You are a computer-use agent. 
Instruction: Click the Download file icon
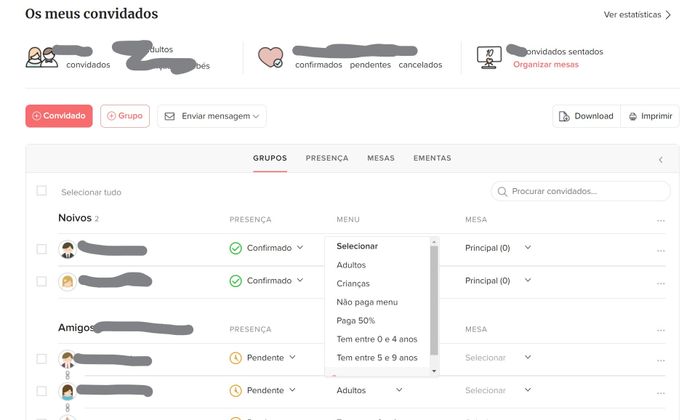564,116
